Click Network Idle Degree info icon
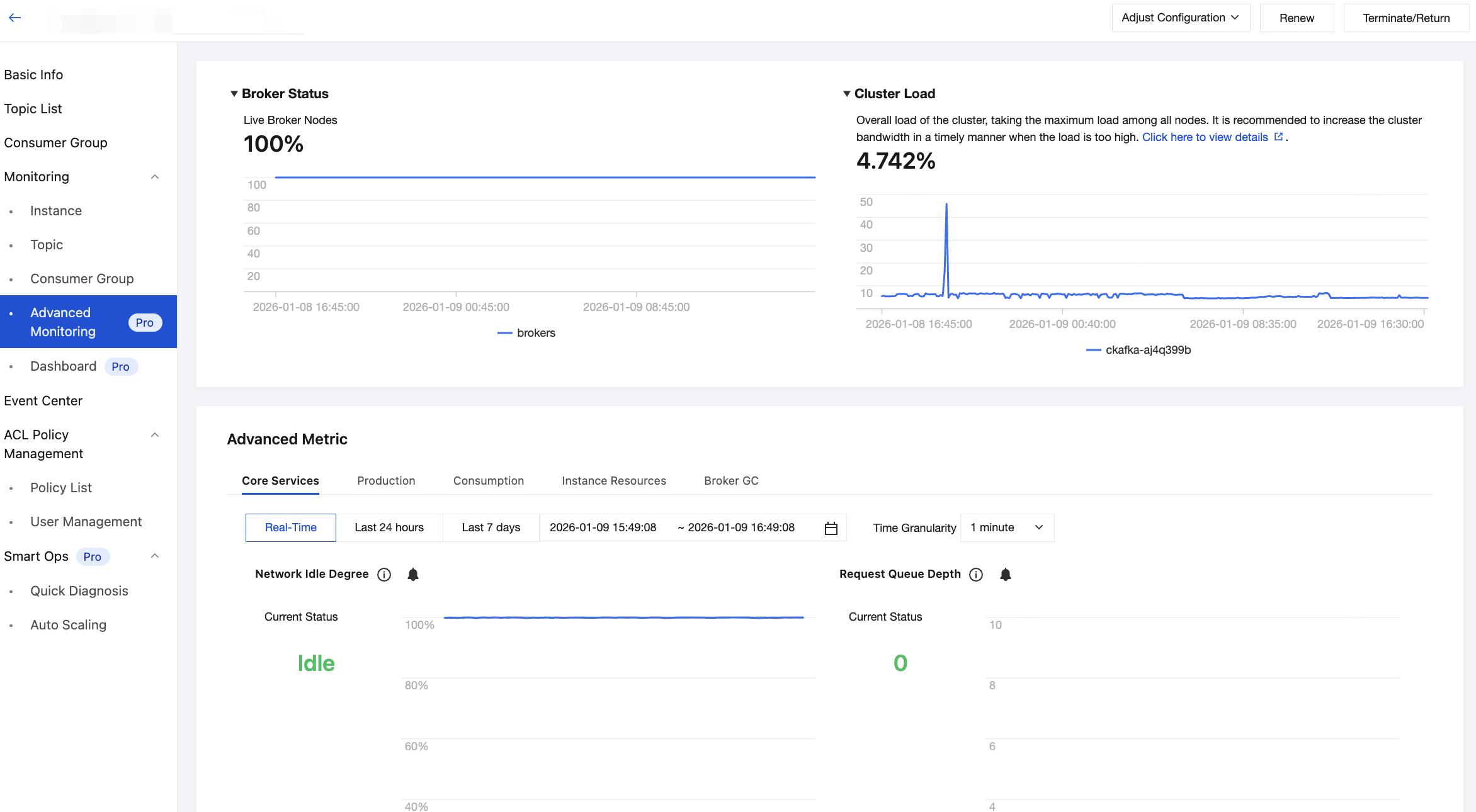The image size is (1476, 812). point(384,575)
